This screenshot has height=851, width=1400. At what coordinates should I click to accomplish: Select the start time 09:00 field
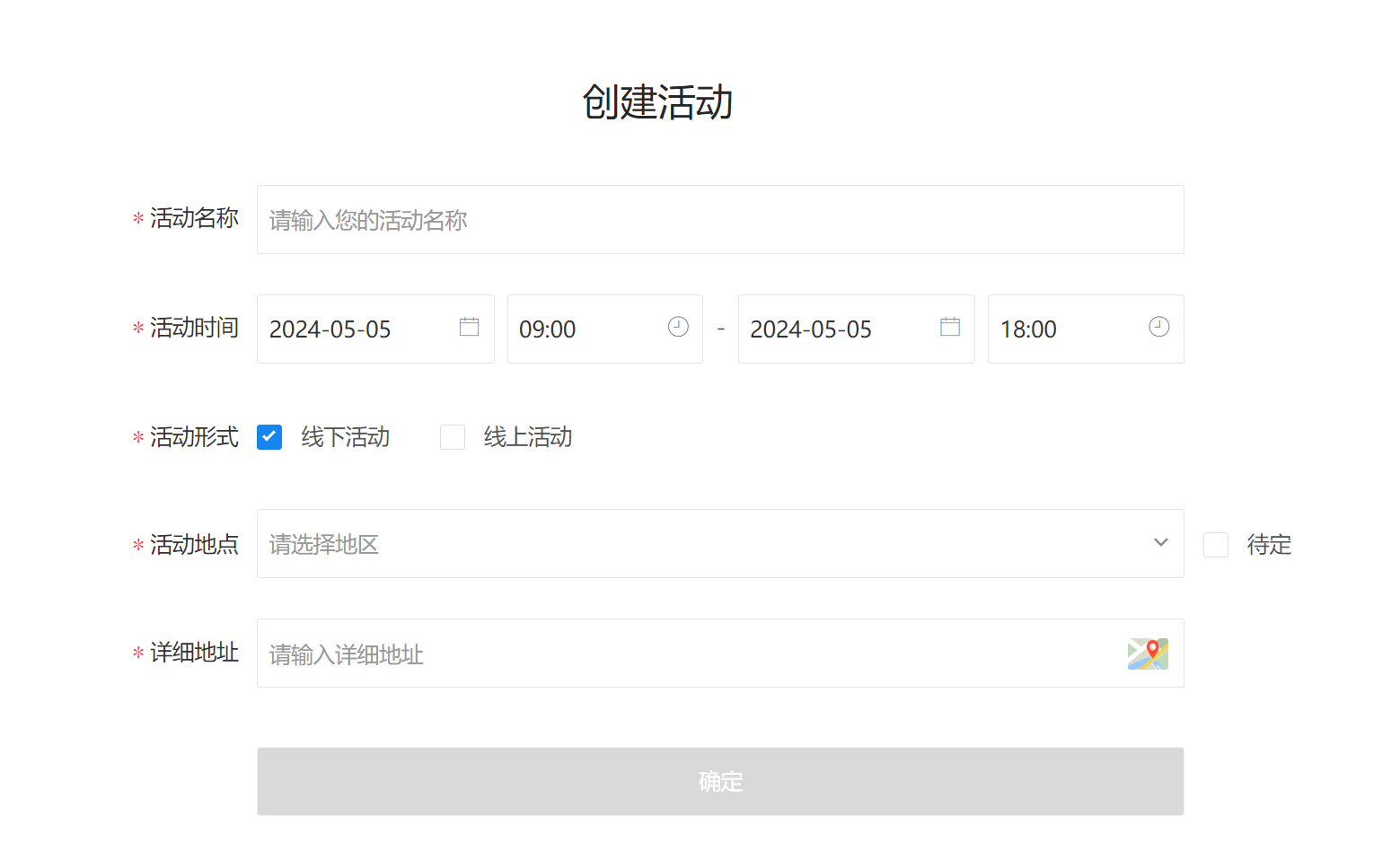point(605,329)
